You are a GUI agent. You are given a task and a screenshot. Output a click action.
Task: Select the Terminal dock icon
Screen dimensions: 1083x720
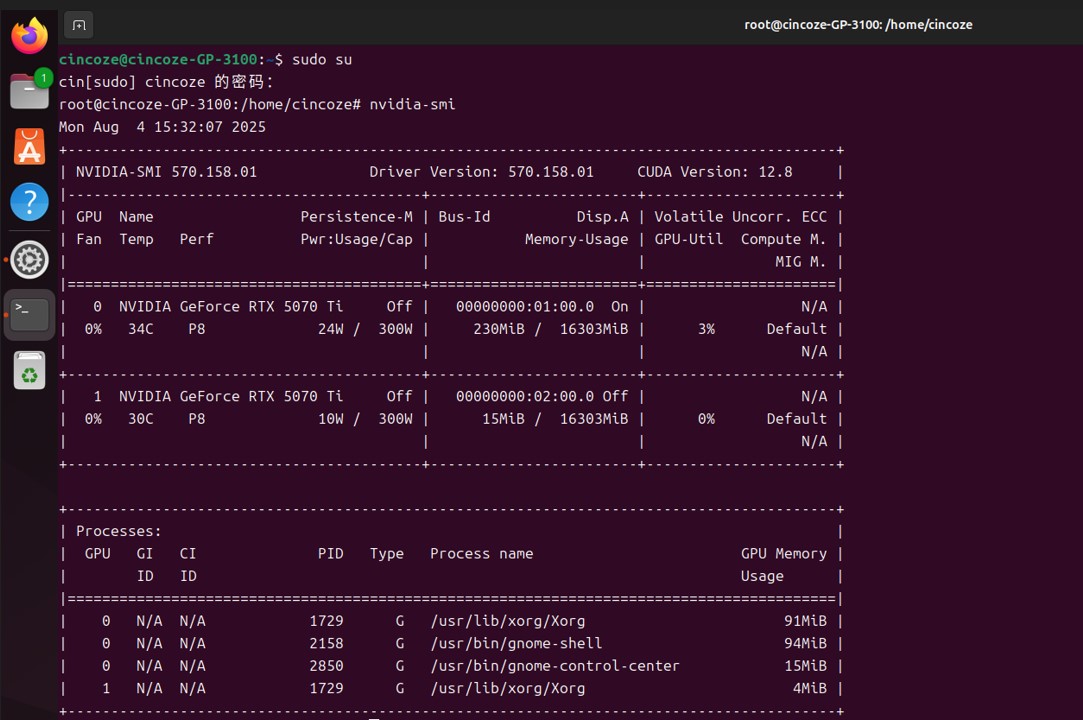point(29,314)
